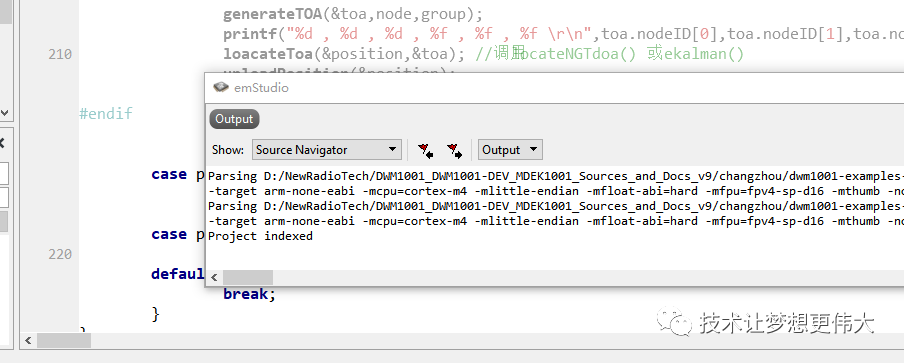Jump to the previous output error icon
The image size is (904, 363).
(x=426, y=150)
